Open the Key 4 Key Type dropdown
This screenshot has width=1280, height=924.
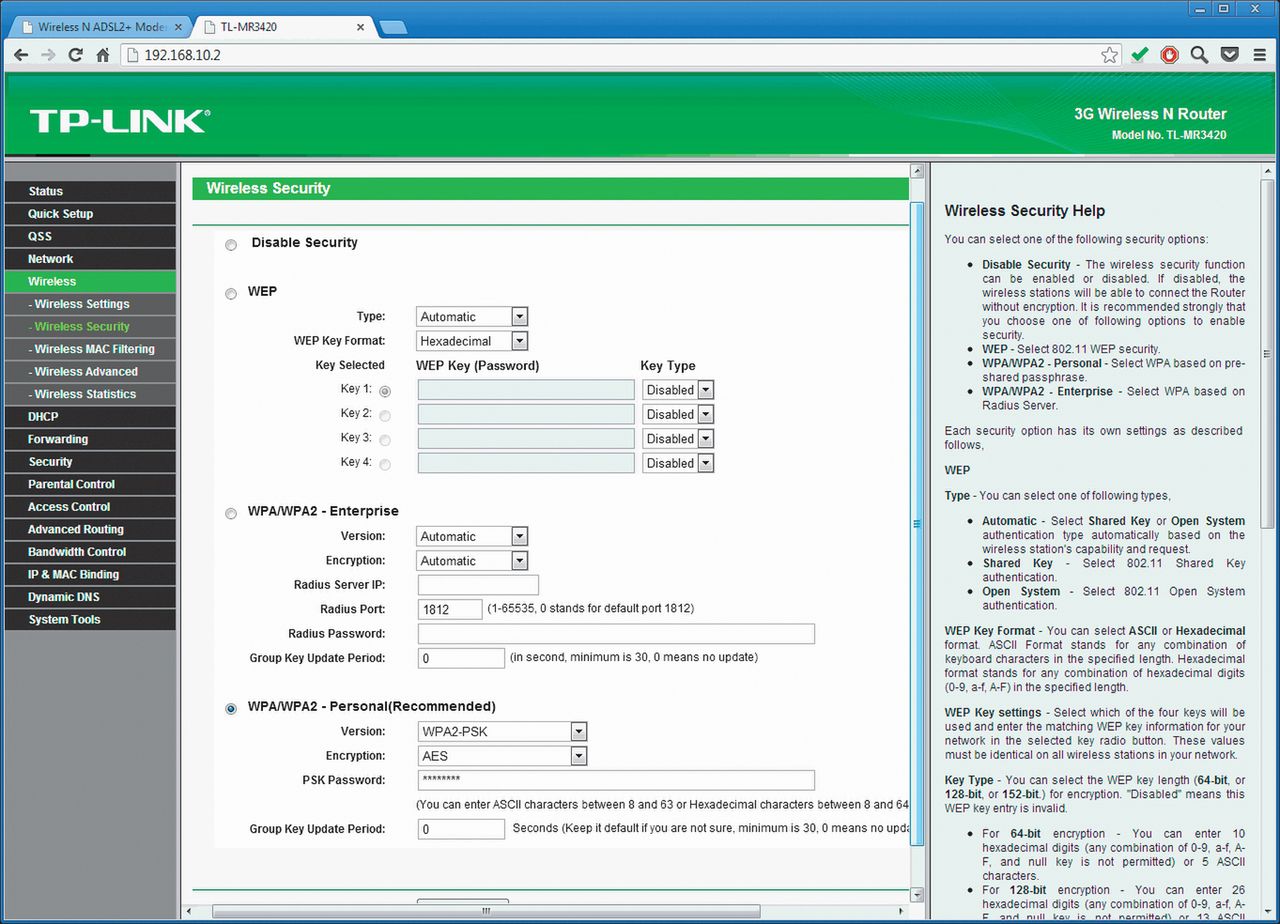point(678,463)
